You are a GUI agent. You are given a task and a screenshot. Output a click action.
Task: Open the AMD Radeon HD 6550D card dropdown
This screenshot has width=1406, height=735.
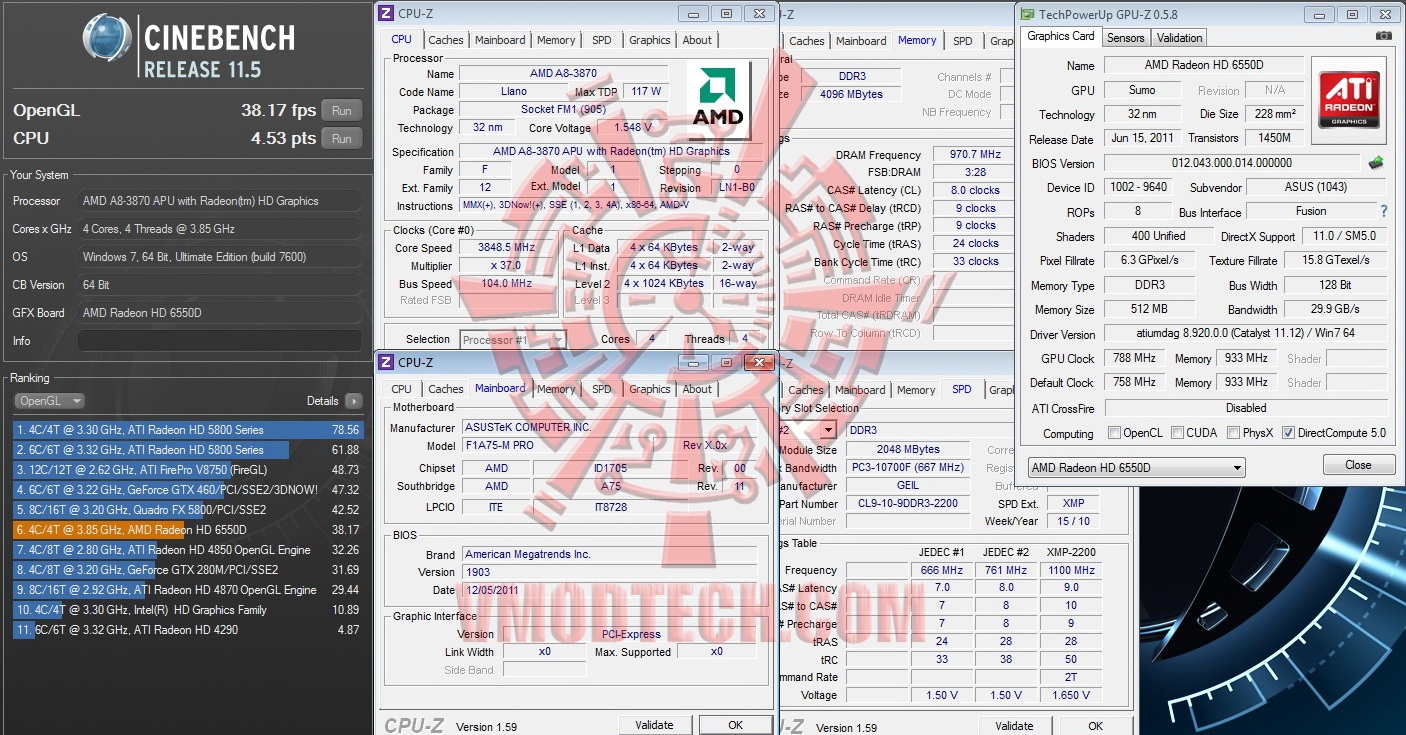[1137, 467]
